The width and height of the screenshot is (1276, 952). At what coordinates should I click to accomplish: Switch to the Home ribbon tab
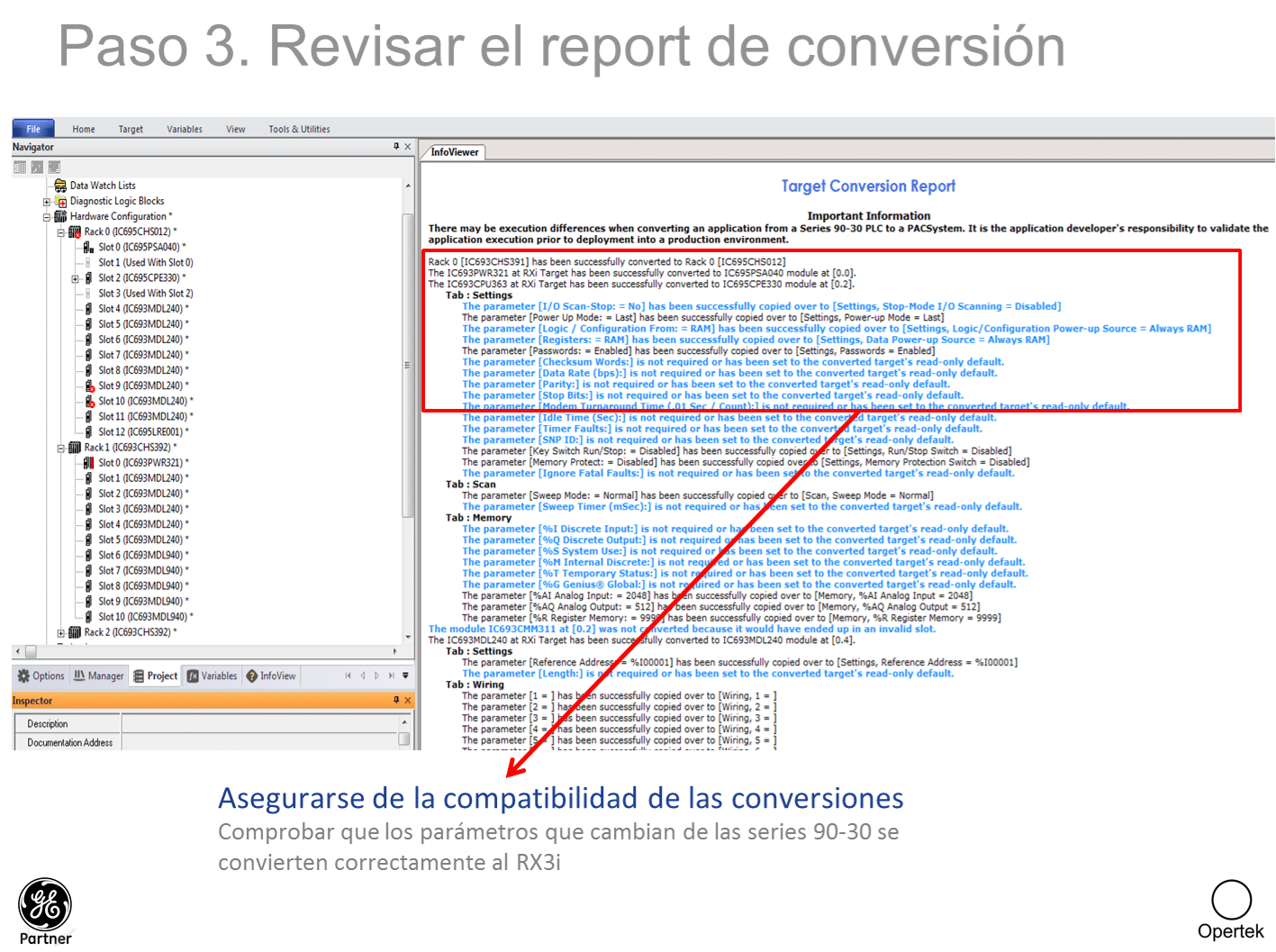[84, 129]
